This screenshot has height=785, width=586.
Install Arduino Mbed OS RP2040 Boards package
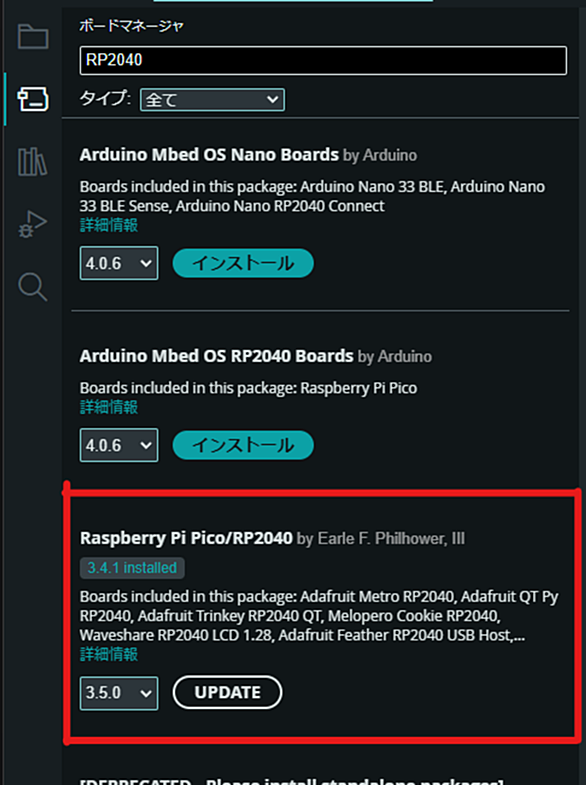pos(243,445)
